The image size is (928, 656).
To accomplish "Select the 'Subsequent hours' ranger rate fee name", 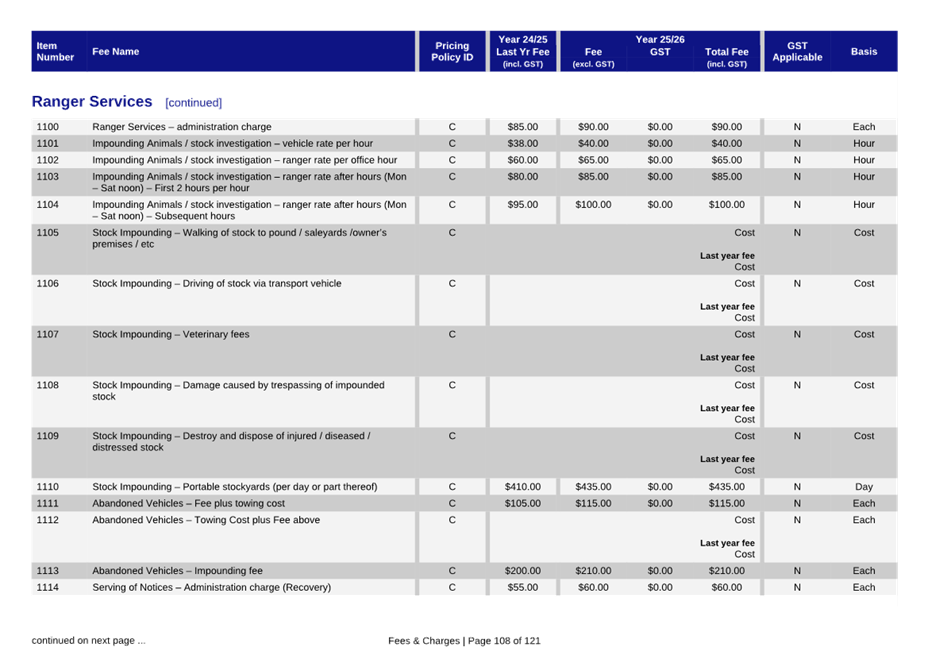I will tap(249, 210).
